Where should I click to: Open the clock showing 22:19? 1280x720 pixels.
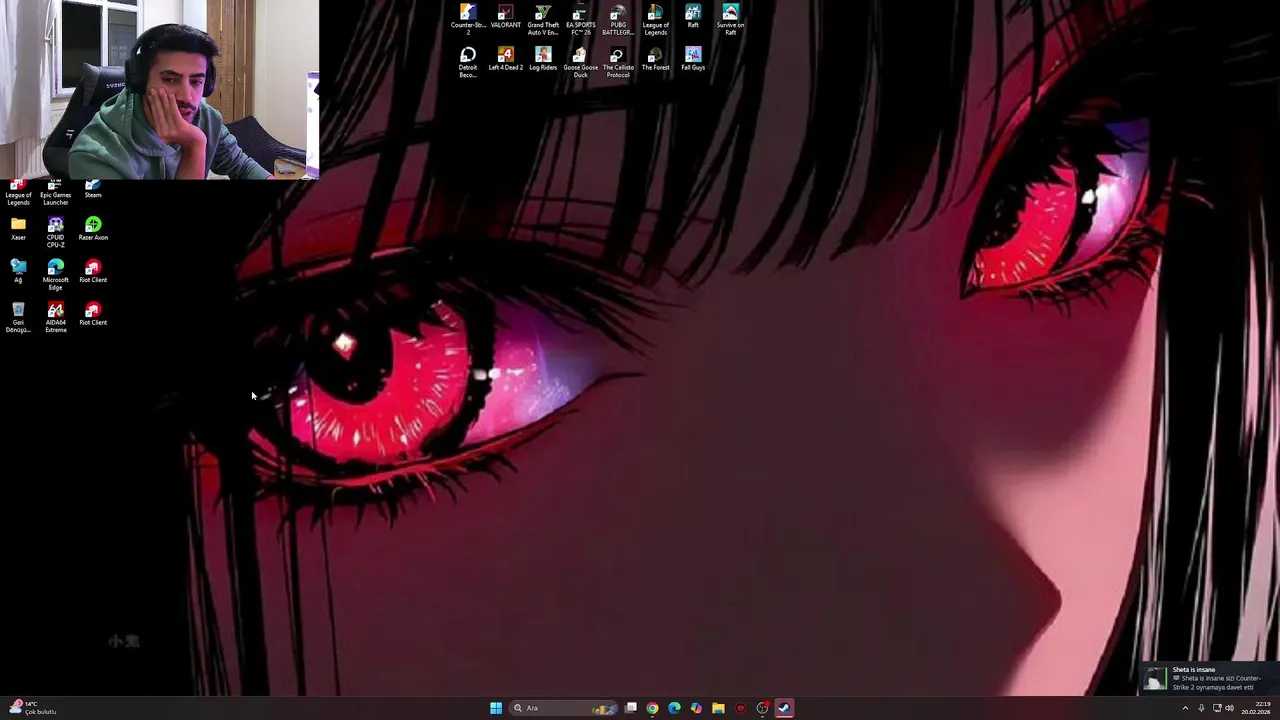(1256, 708)
